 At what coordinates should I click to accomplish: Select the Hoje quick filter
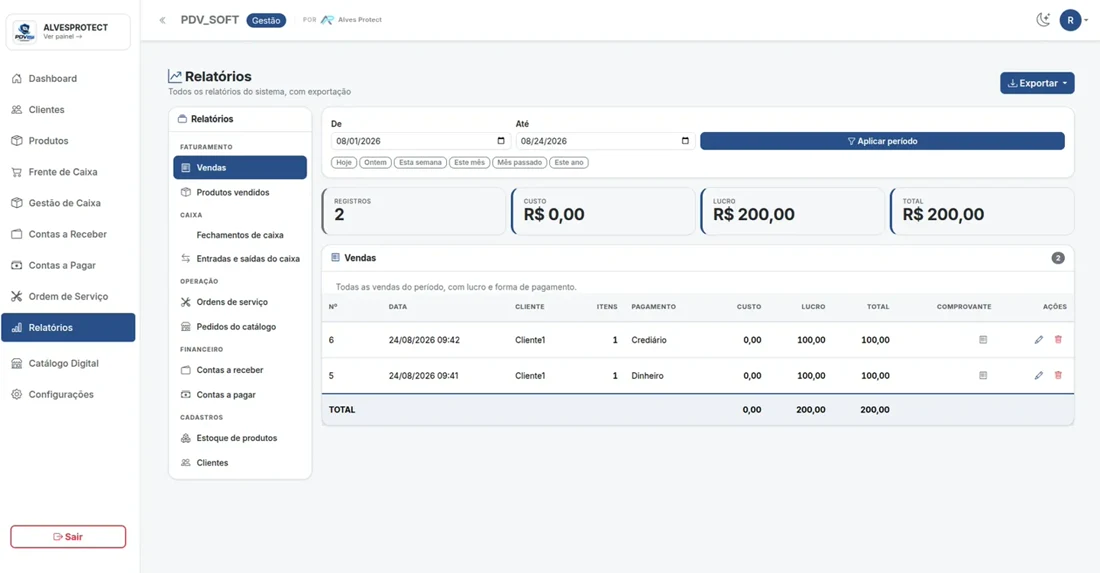(x=344, y=162)
